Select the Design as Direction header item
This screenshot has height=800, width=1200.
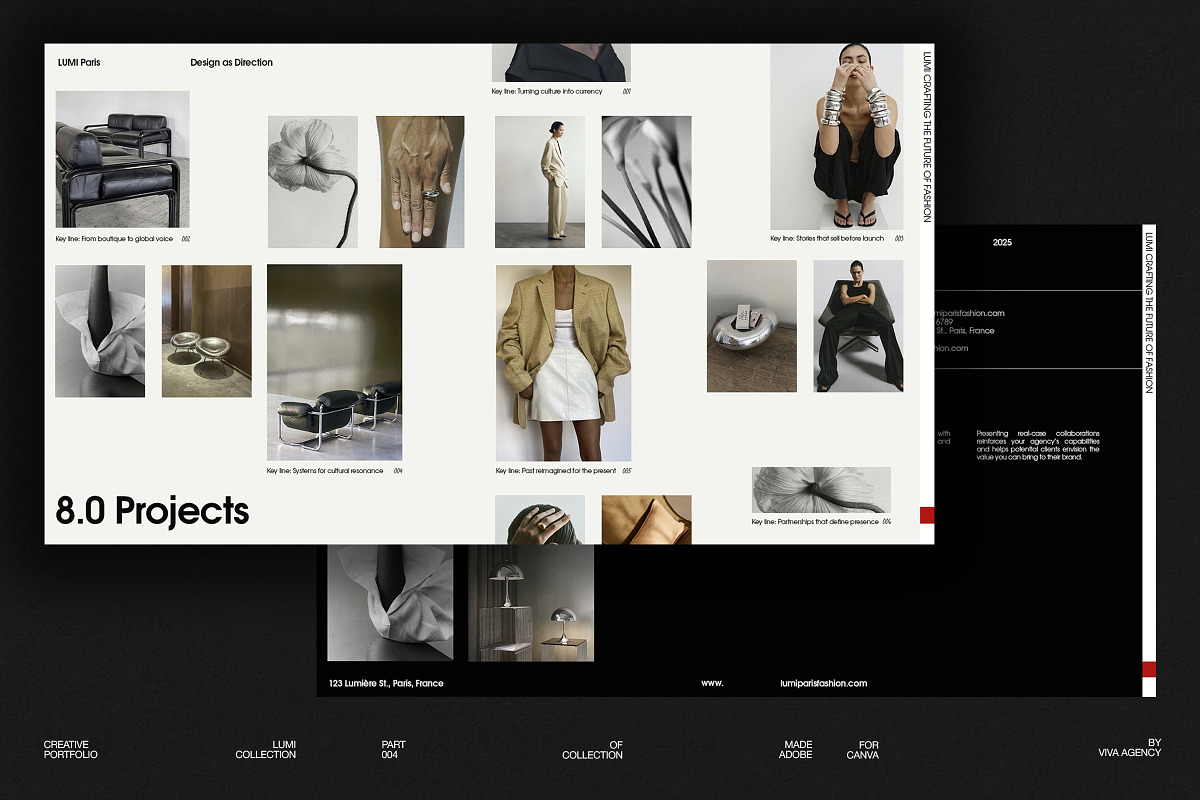click(231, 62)
